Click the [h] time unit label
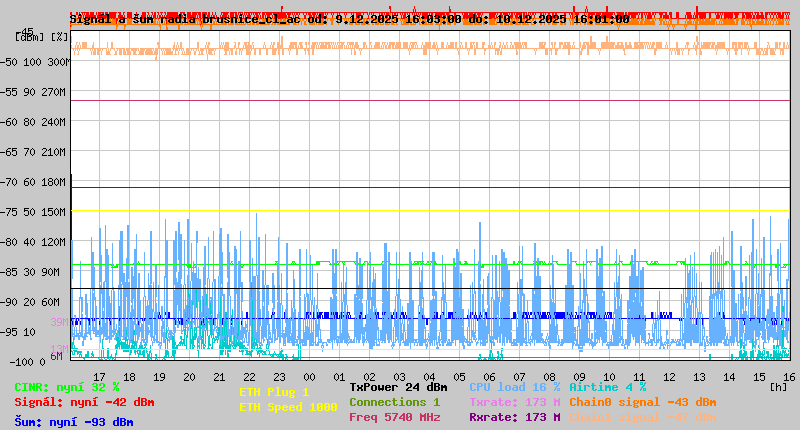 (x=778, y=387)
